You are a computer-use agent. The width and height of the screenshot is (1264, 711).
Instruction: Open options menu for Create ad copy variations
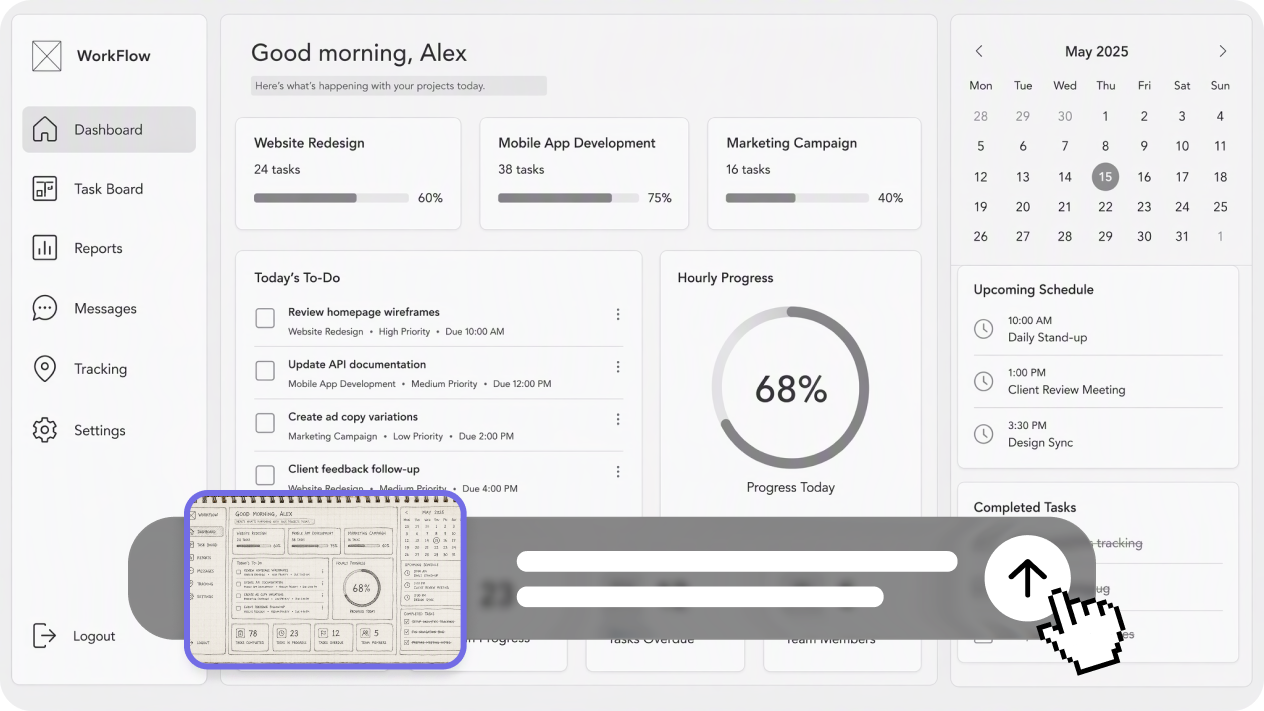tap(618, 419)
